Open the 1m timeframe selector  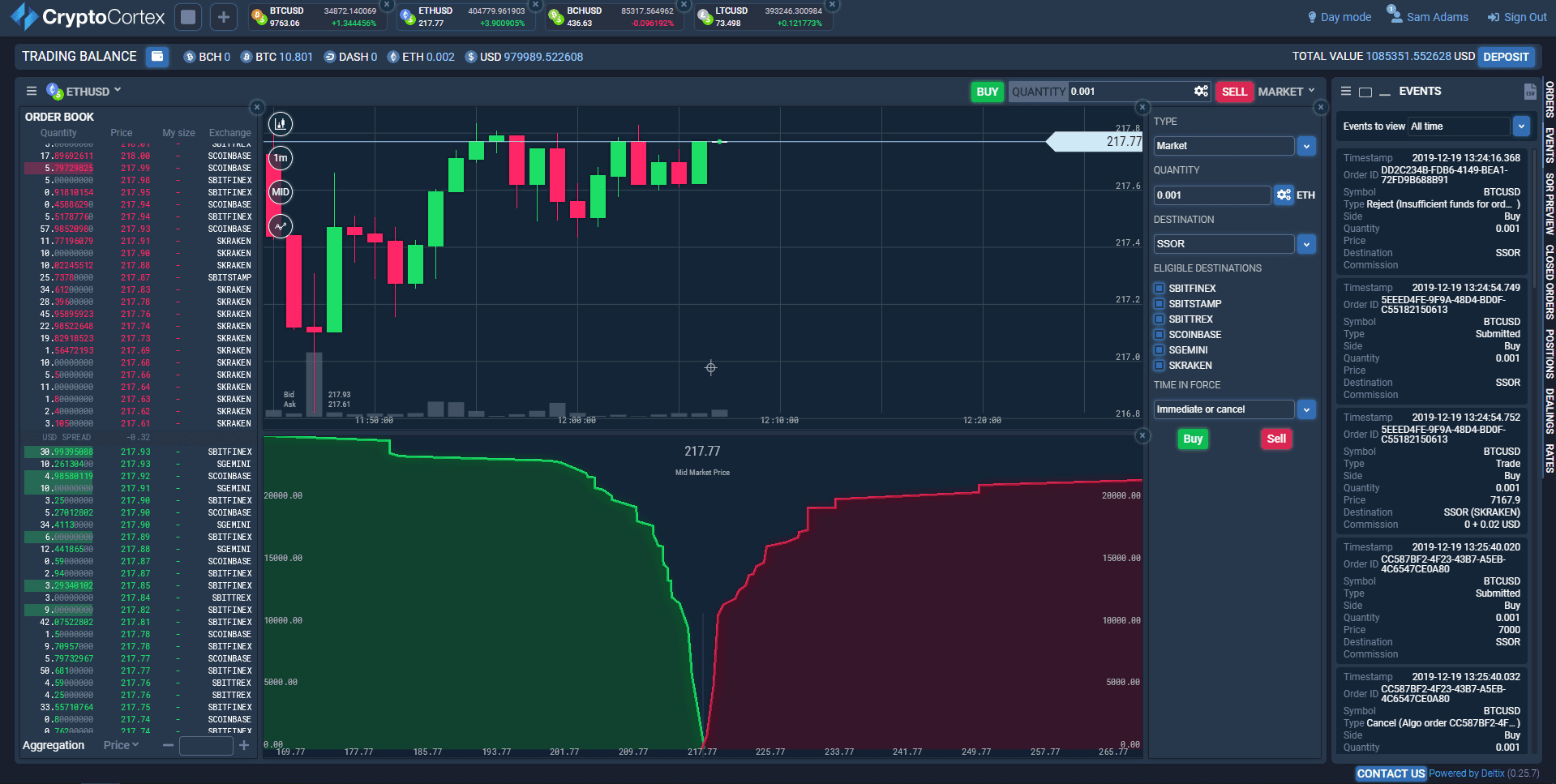tap(281, 158)
